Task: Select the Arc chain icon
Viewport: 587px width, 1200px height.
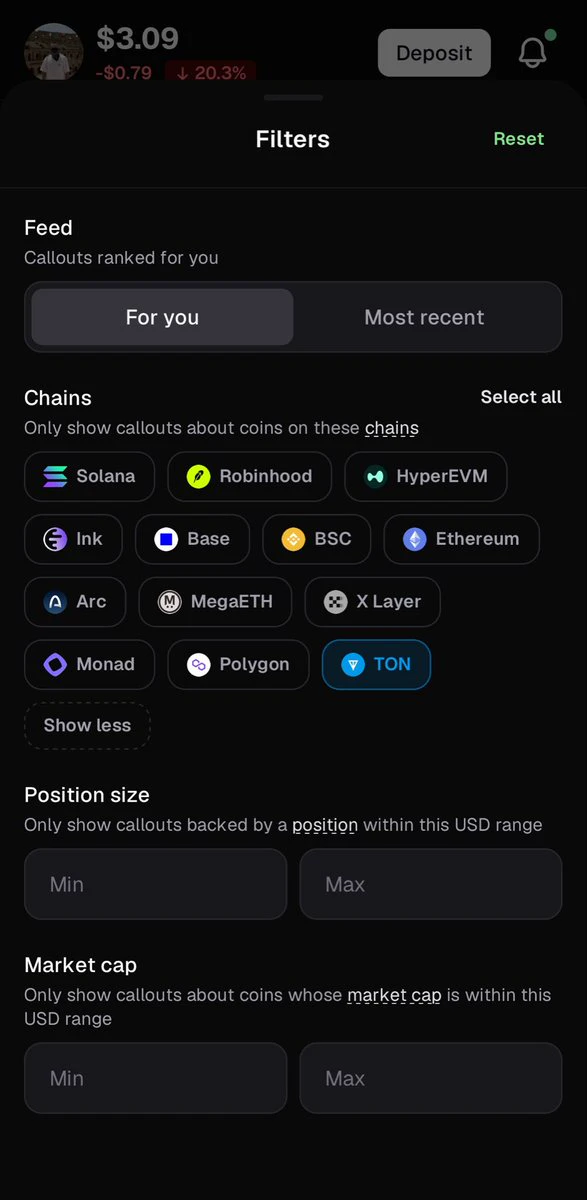Action: pos(55,602)
